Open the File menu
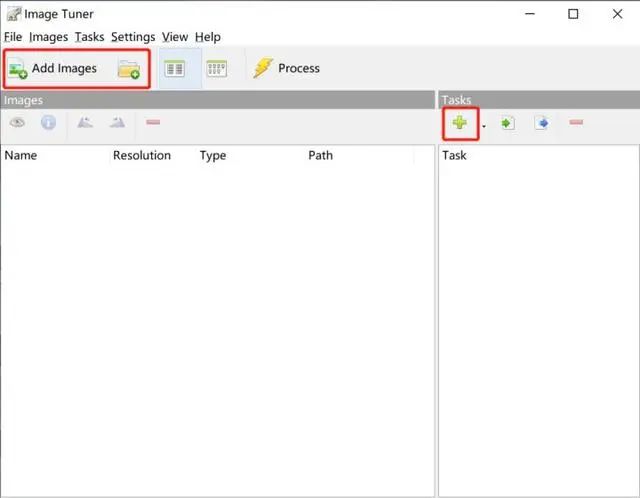This screenshot has width=640, height=498. click(13, 37)
